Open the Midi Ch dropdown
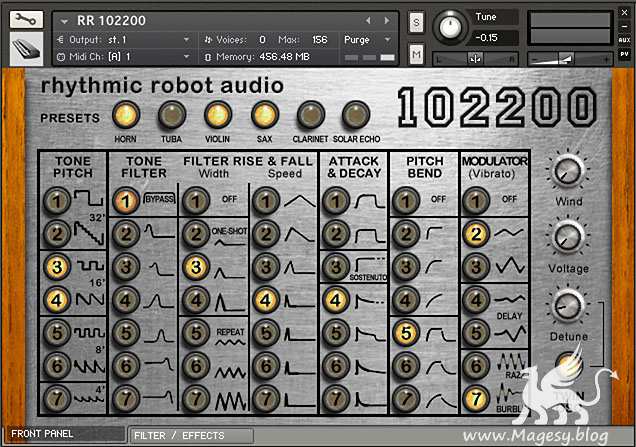The height and width of the screenshot is (447, 636). tap(123, 56)
